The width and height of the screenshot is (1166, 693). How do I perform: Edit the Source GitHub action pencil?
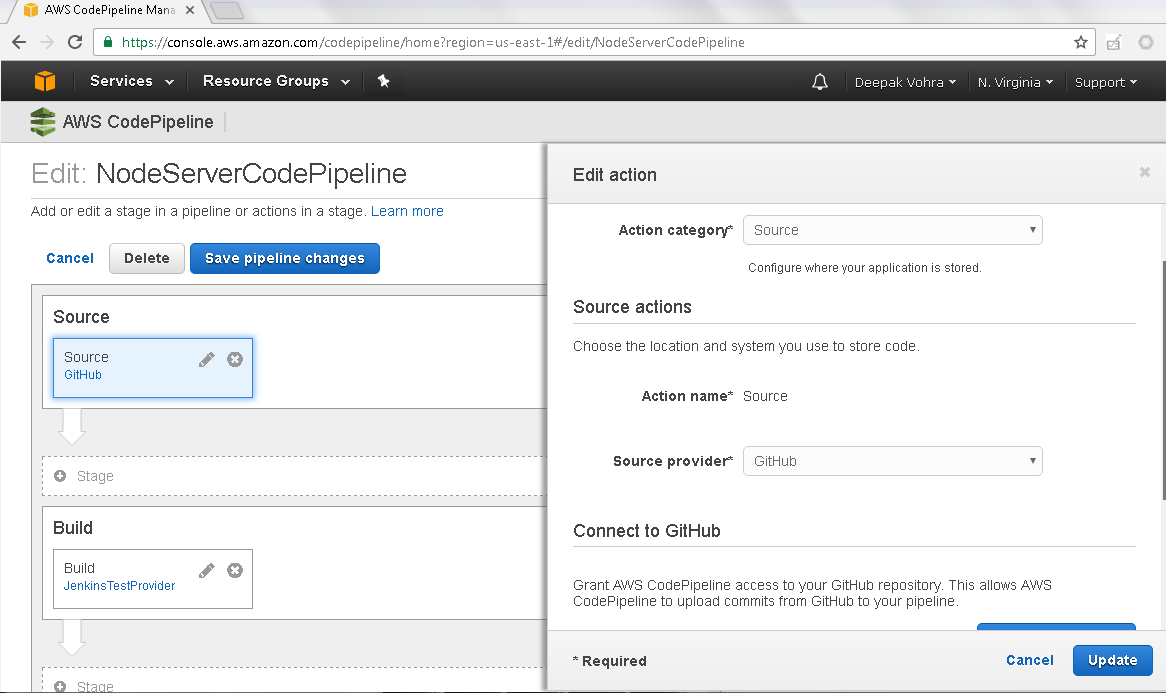tap(207, 360)
